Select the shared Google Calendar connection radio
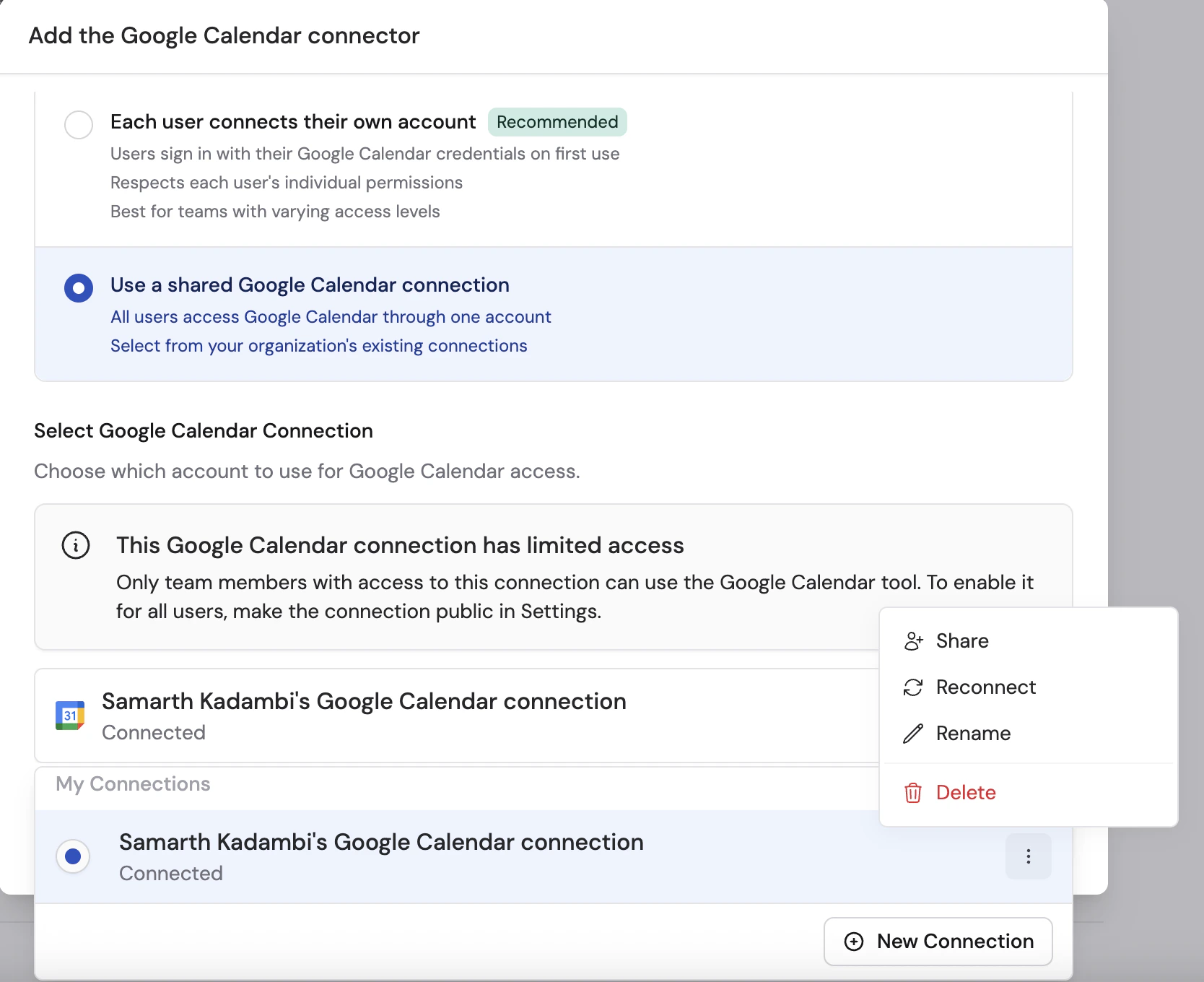This screenshot has height=982, width=1204. pos(79,288)
